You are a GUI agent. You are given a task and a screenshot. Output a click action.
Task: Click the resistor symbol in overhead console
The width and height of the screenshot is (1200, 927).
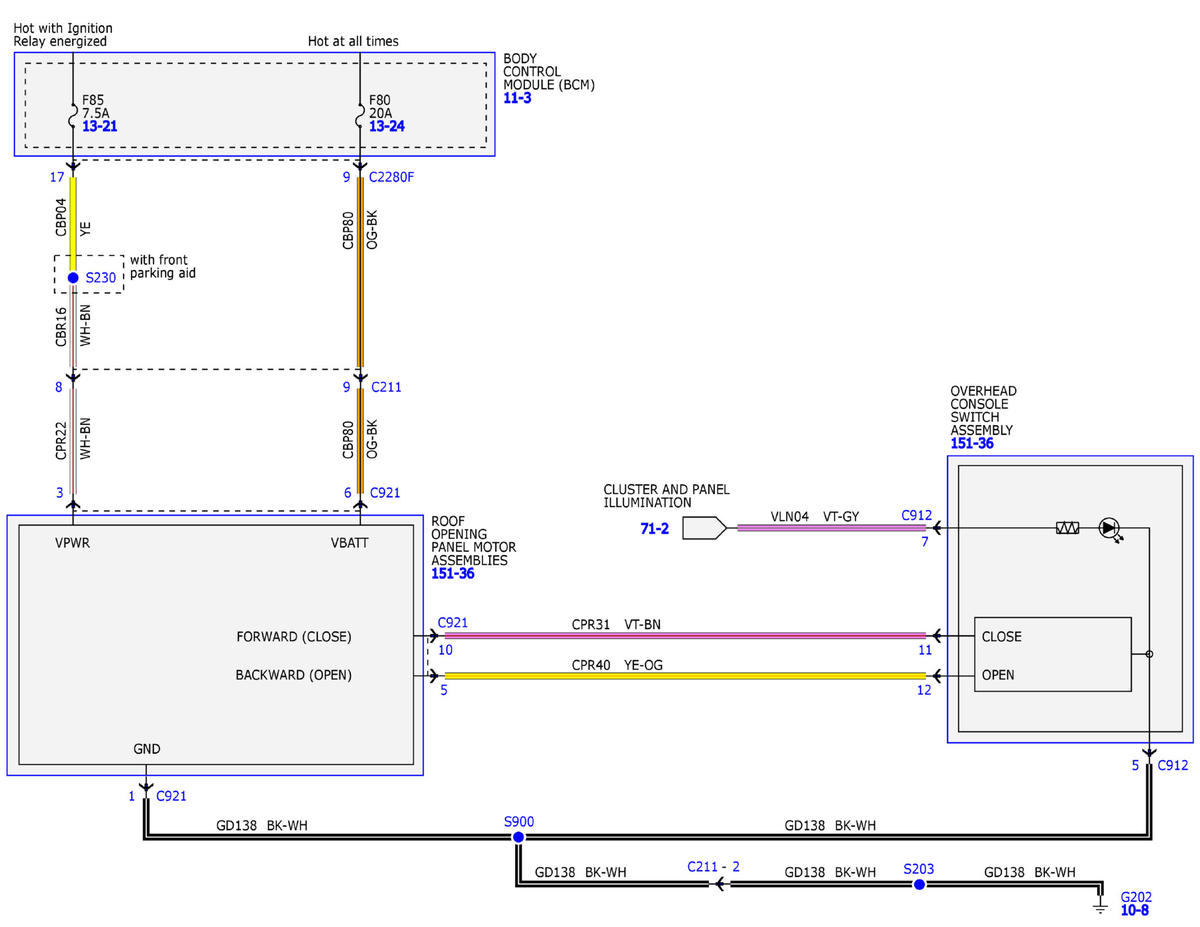pyautogui.click(x=1067, y=528)
